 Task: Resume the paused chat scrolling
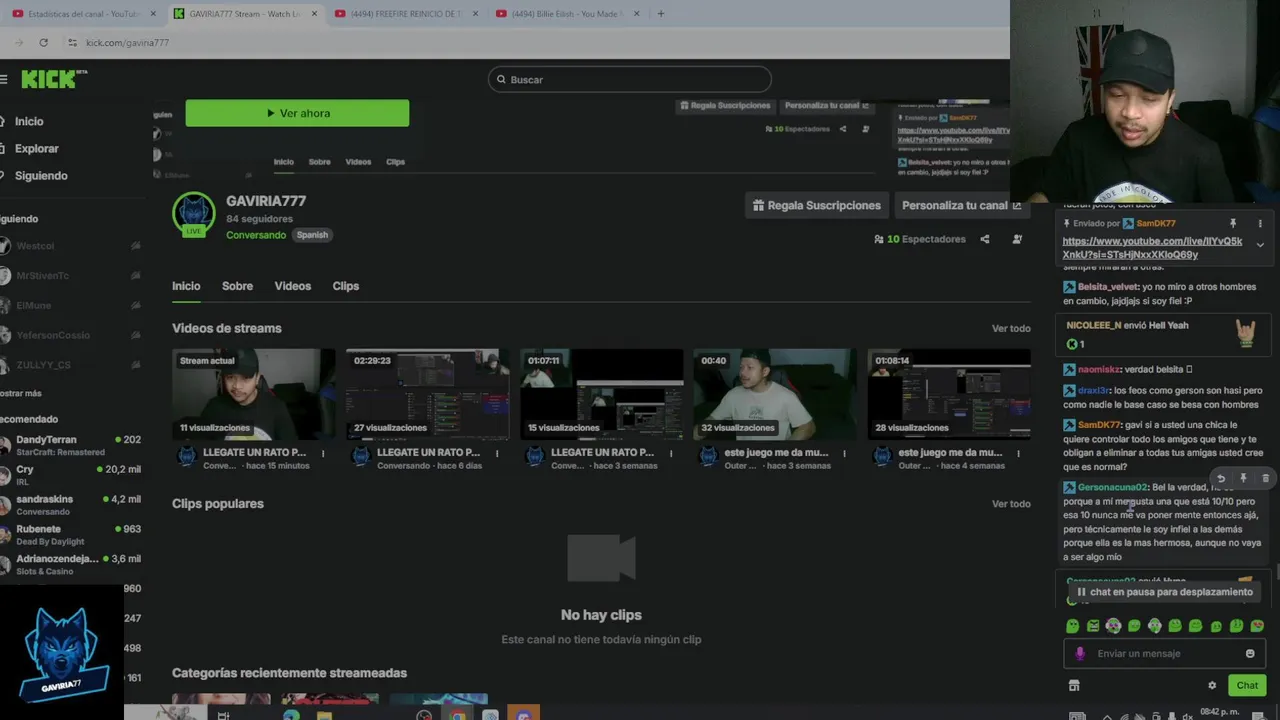point(1164,592)
